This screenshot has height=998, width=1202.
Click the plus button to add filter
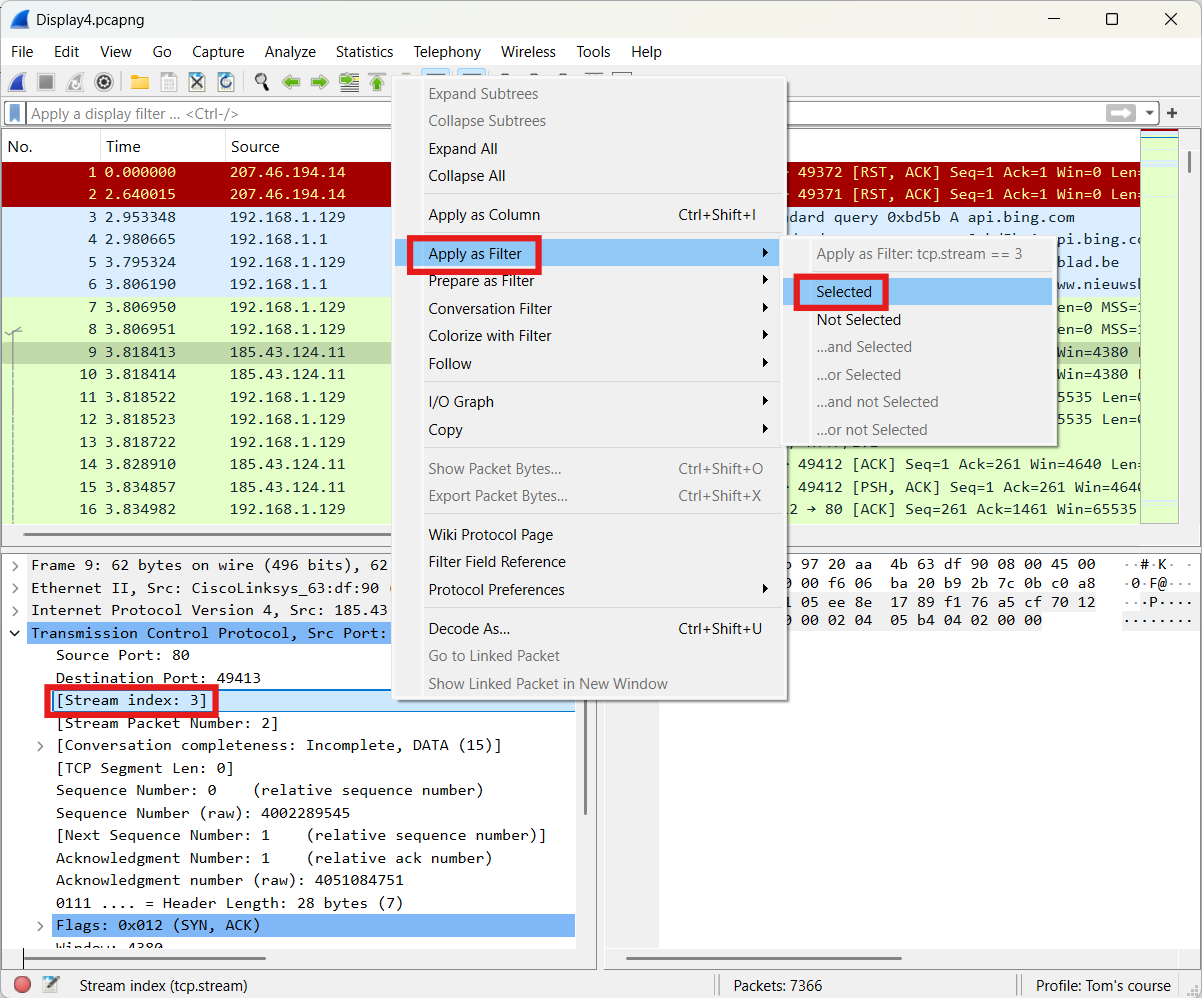(1172, 113)
